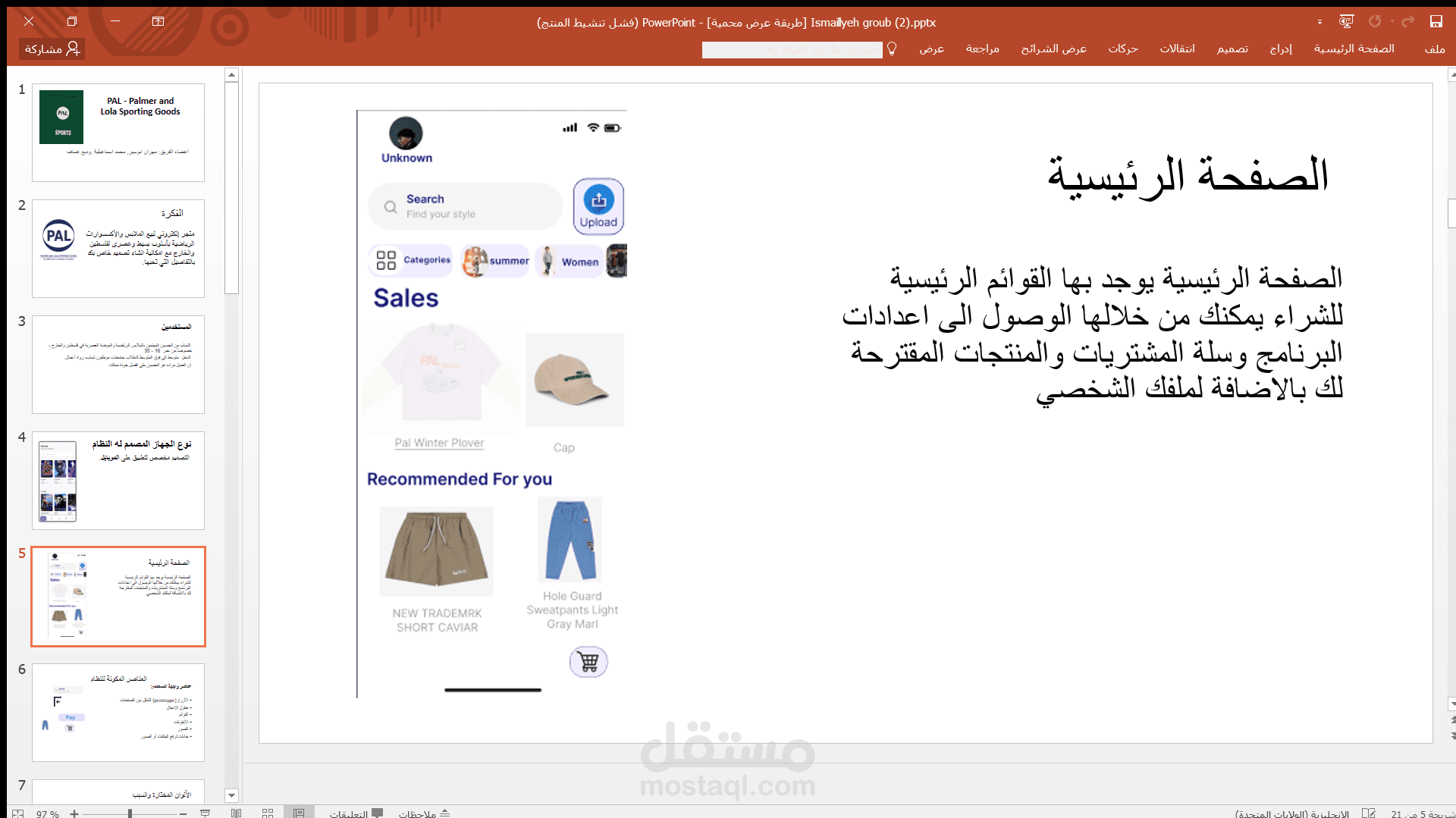Click the zoom out minus button
This screenshot has height=818, width=1456.
coord(184,813)
